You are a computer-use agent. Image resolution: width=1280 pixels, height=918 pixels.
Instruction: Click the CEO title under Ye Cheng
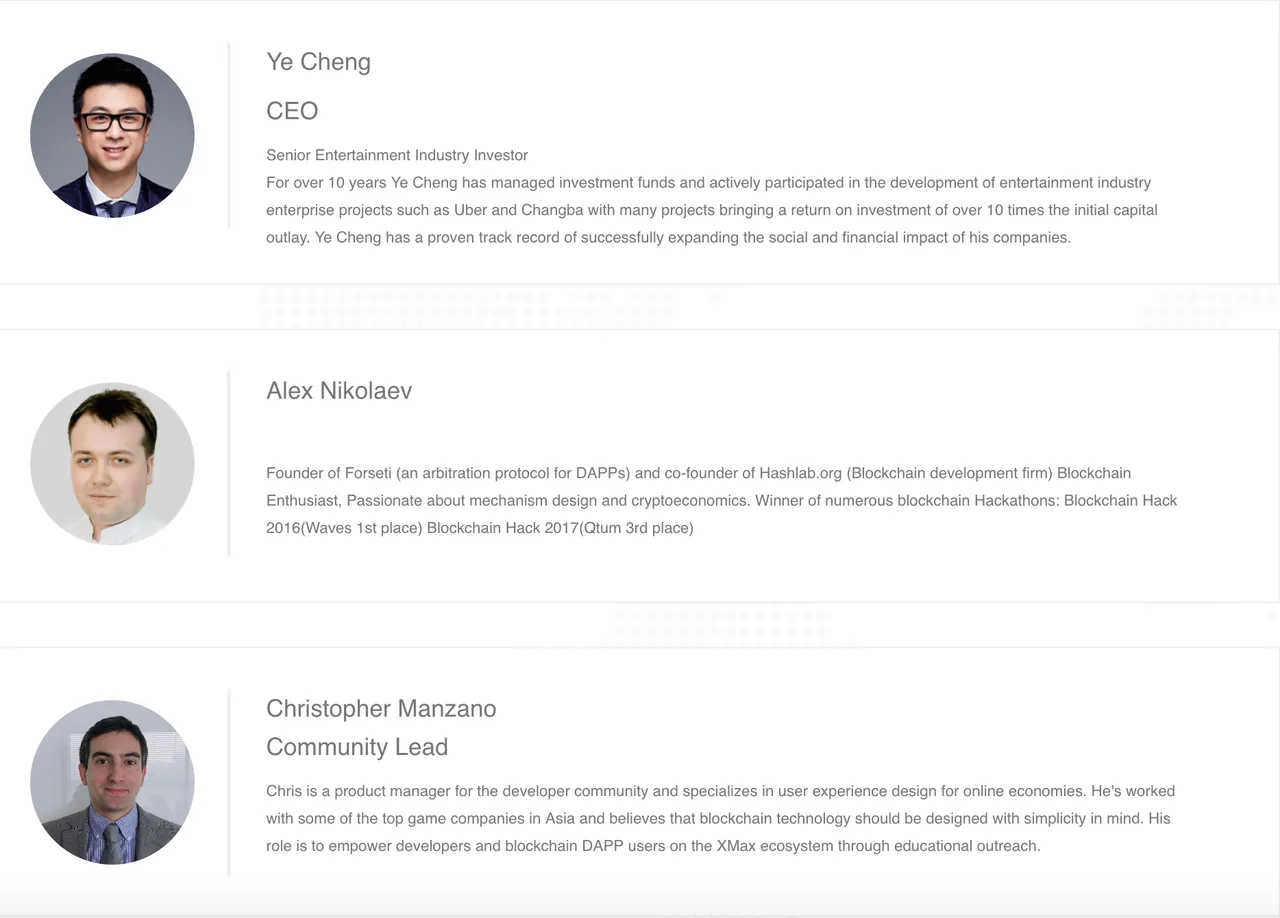point(292,111)
